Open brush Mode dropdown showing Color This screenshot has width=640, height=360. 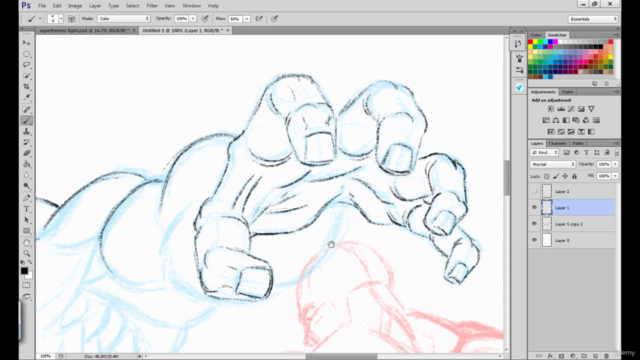point(124,19)
